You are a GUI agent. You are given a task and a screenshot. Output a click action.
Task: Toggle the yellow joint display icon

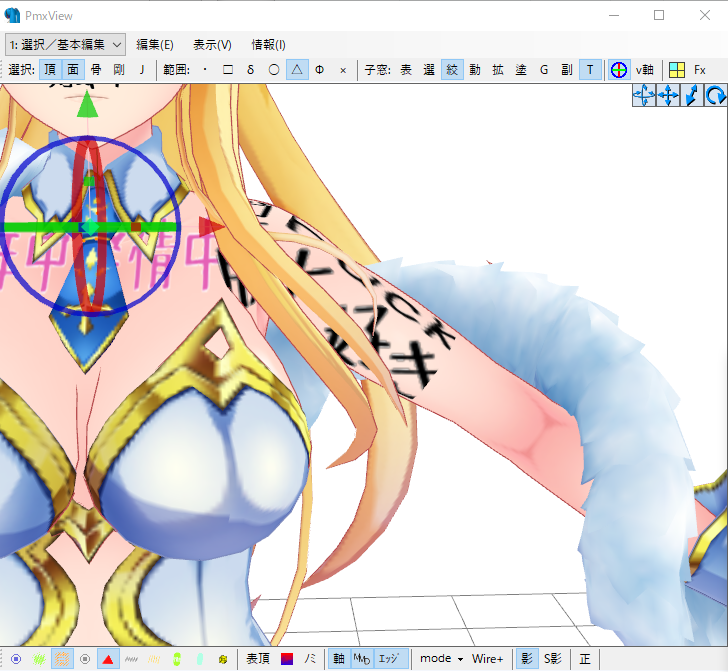point(223,659)
